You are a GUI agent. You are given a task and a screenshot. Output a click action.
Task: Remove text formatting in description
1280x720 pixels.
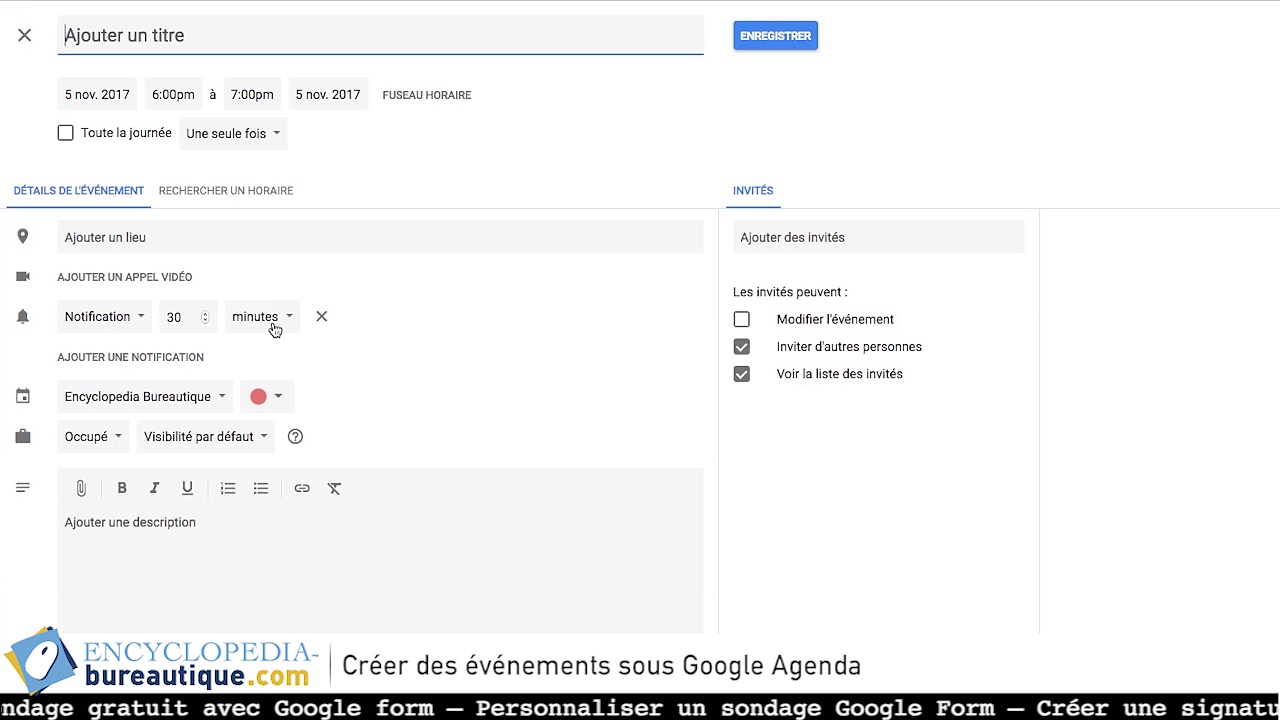[334, 488]
